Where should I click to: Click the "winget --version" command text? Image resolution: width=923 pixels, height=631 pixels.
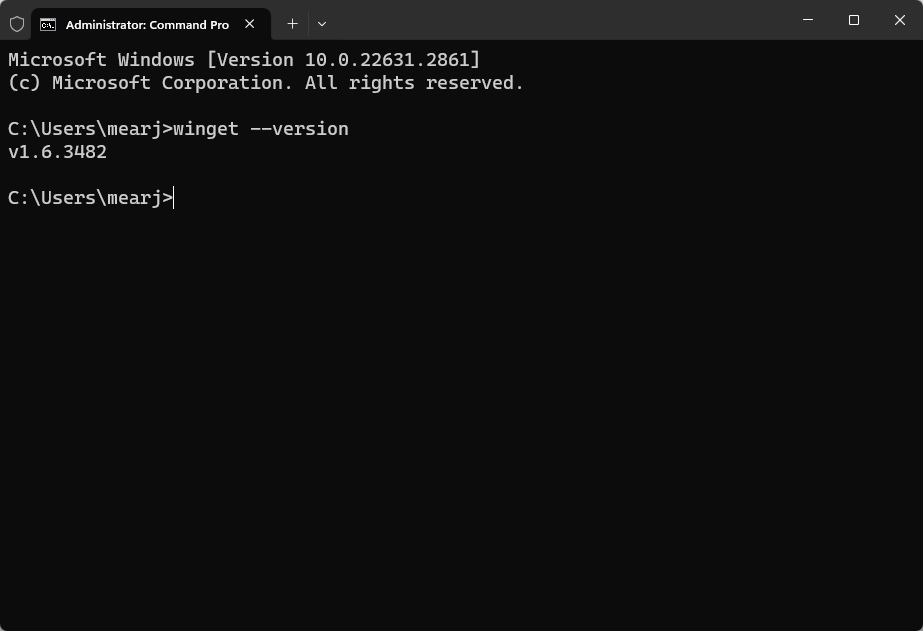click(x=260, y=129)
